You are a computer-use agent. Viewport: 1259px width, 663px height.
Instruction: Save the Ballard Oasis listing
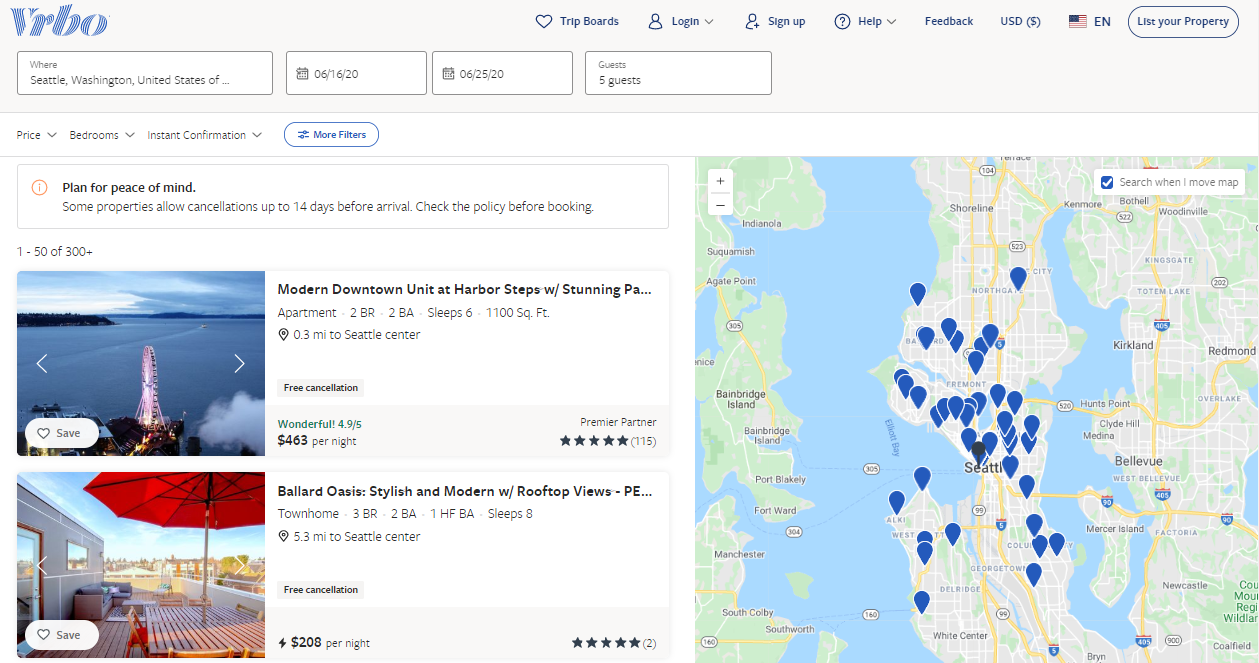coord(61,635)
